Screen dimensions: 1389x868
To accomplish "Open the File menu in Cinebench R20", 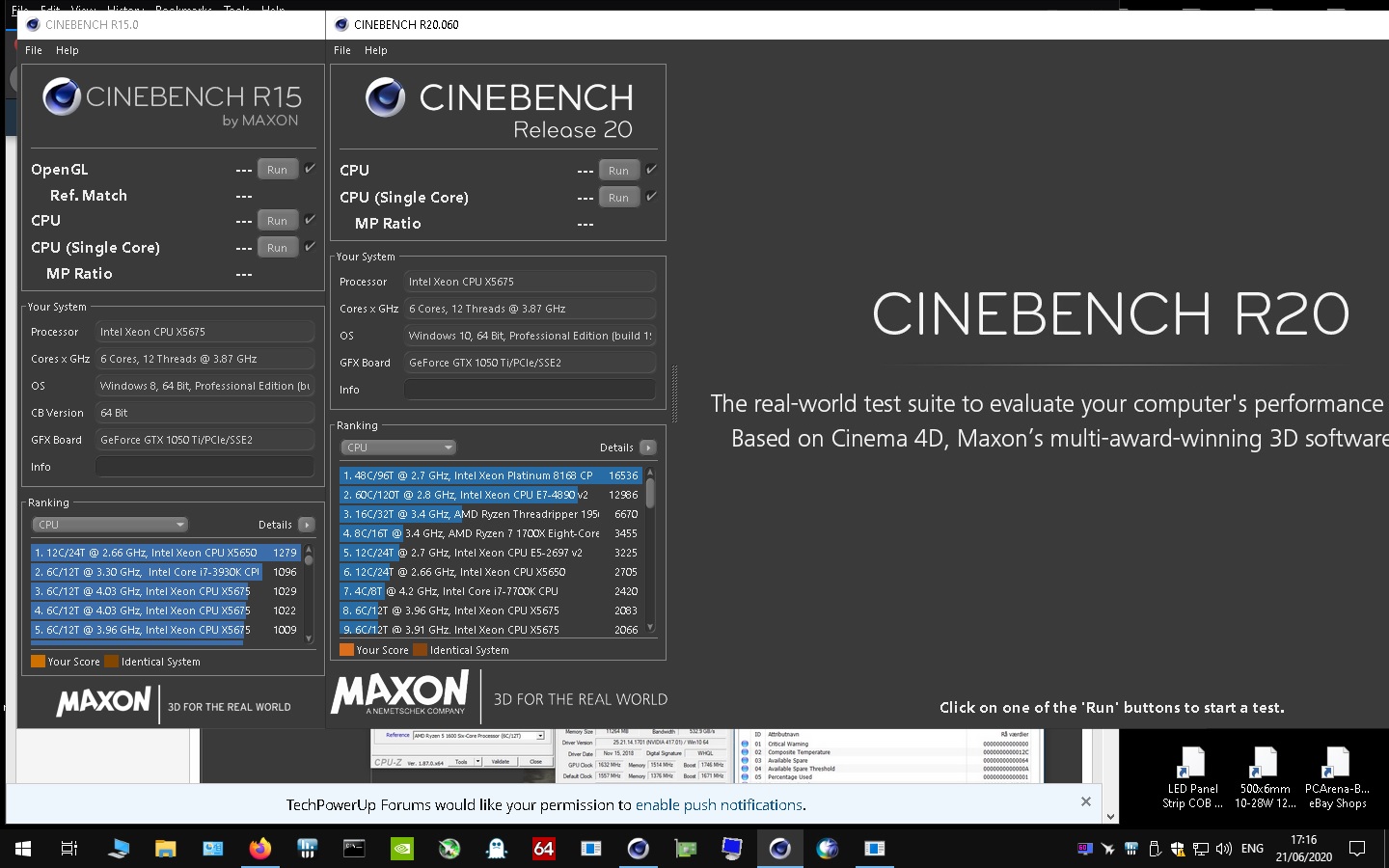I will coord(342,50).
